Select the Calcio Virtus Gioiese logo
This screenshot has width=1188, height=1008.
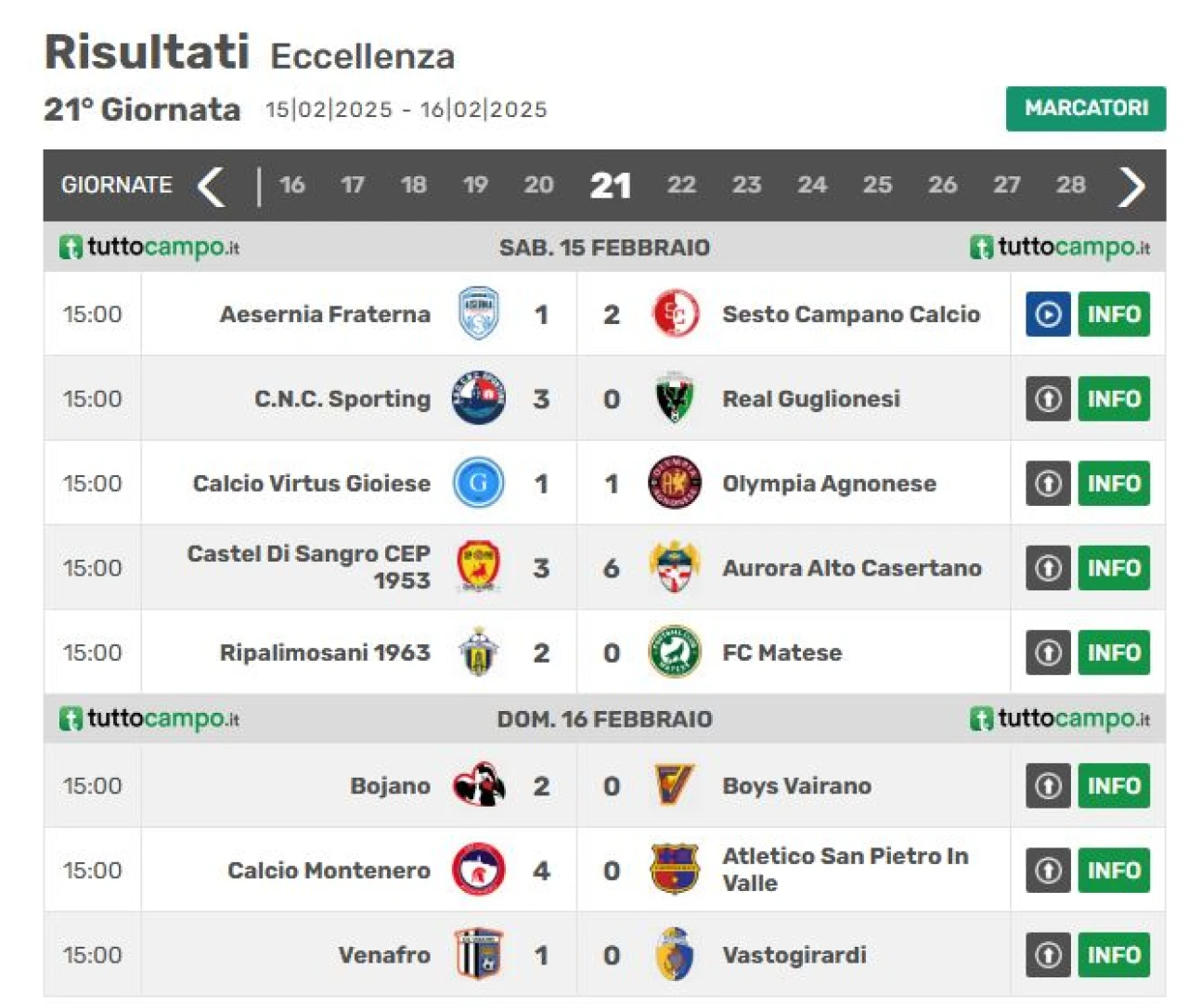point(479,483)
